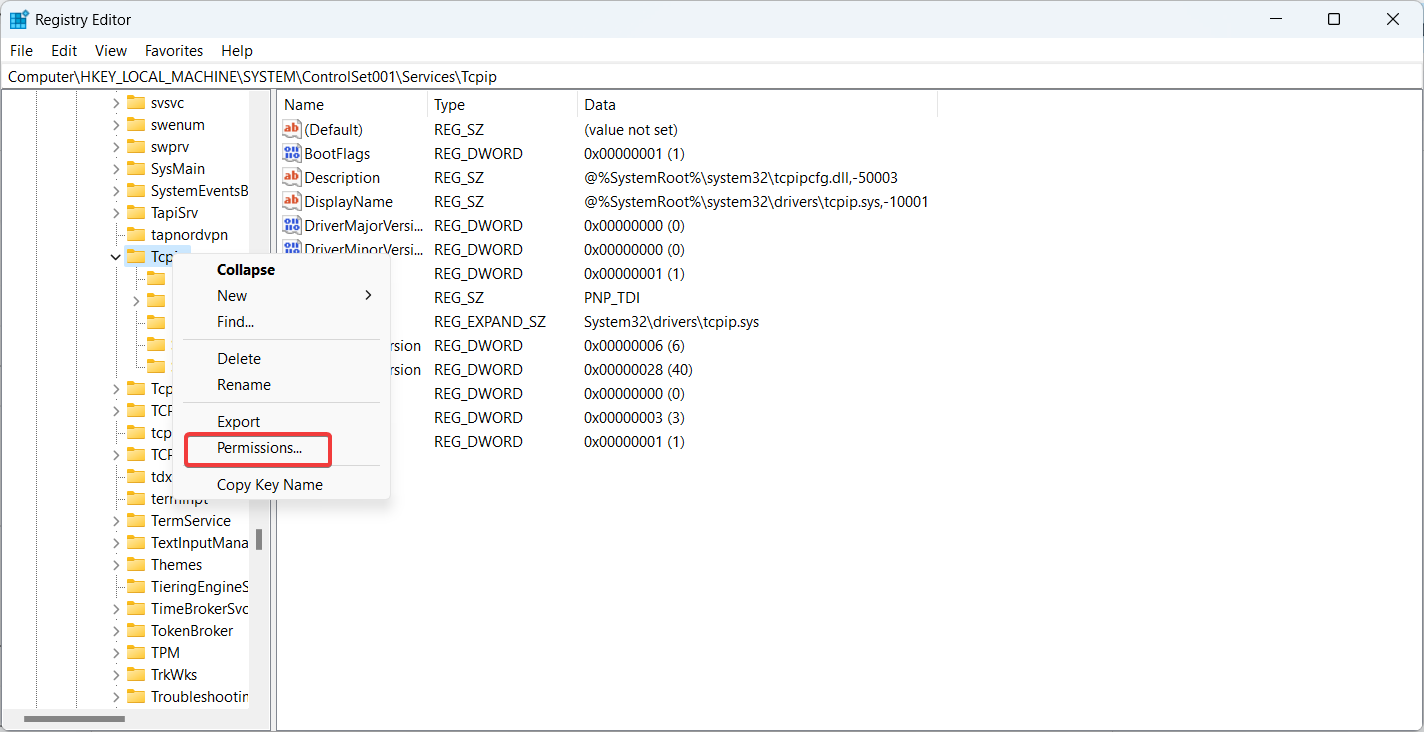This screenshot has height=732, width=1424.
Task: Select the REG_EXPAND_SZ type cell
Action: click(490, 321)
